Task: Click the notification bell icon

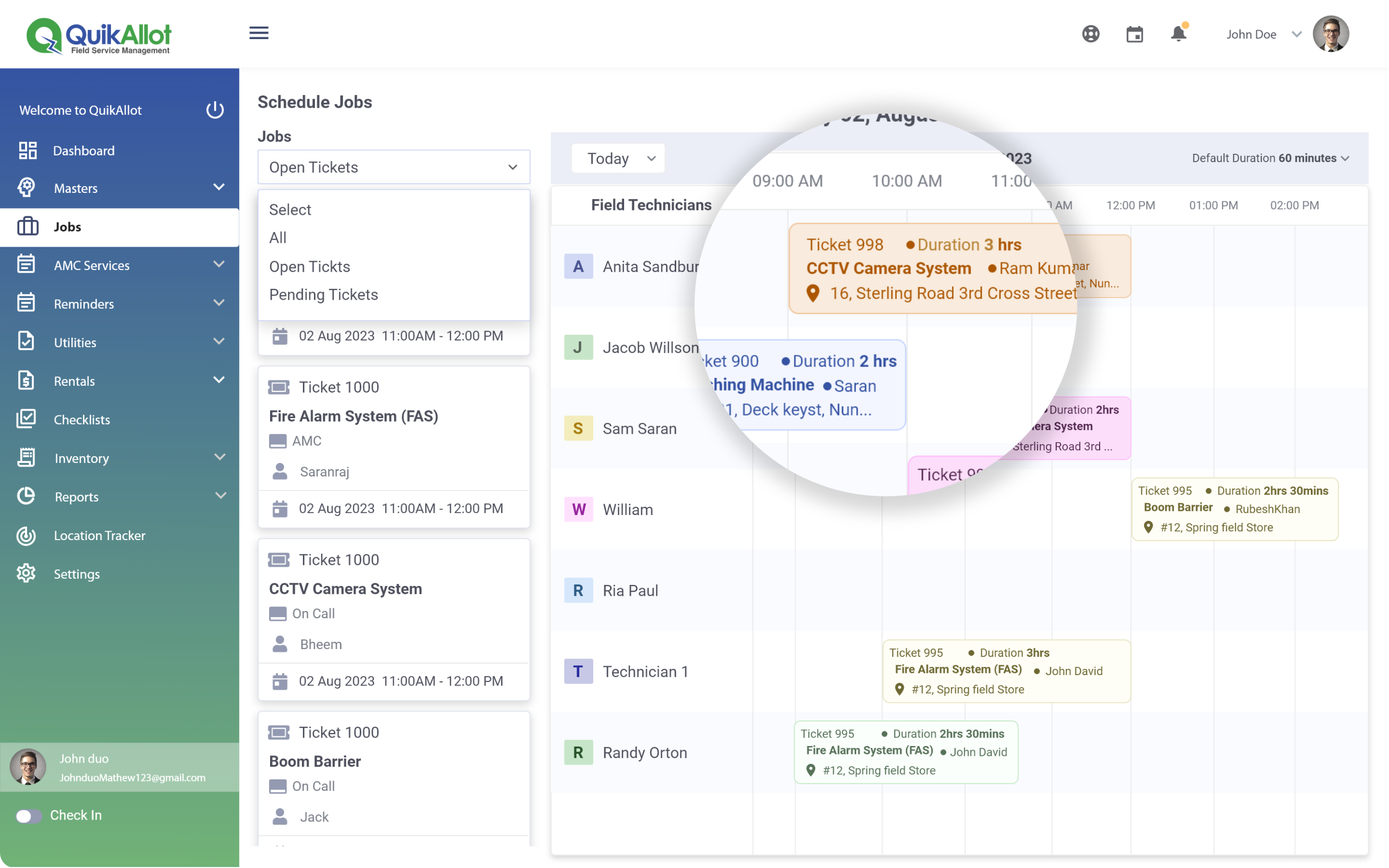Action: pos(1178,34)
